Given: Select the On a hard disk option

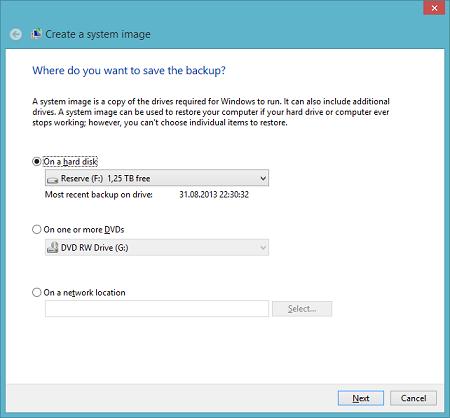Looking at the screenshot, I should pos(36,162).
